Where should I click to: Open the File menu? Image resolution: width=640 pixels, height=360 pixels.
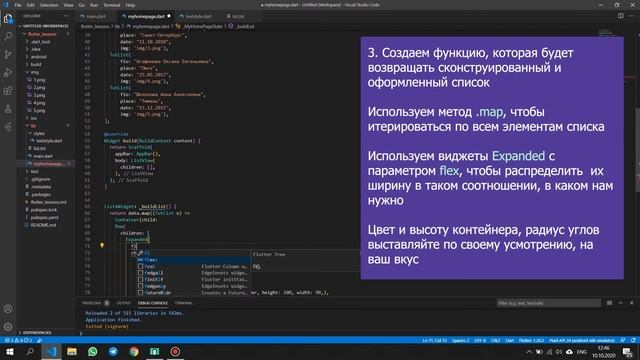click(18, 5)
